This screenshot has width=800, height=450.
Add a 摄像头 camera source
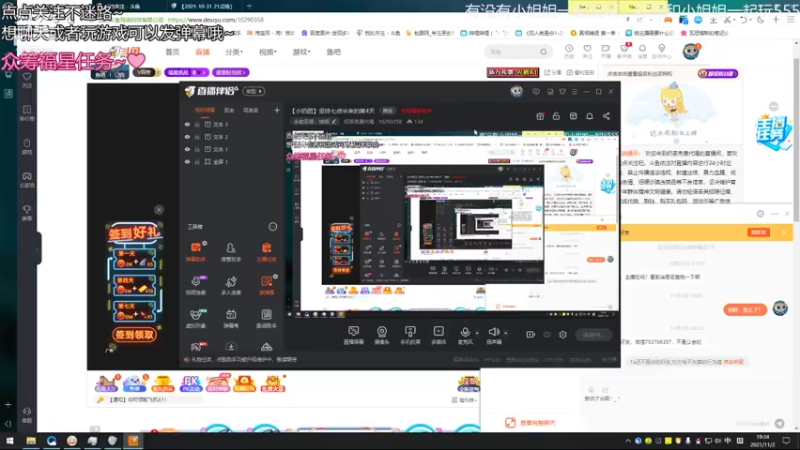tap(382, 335)
